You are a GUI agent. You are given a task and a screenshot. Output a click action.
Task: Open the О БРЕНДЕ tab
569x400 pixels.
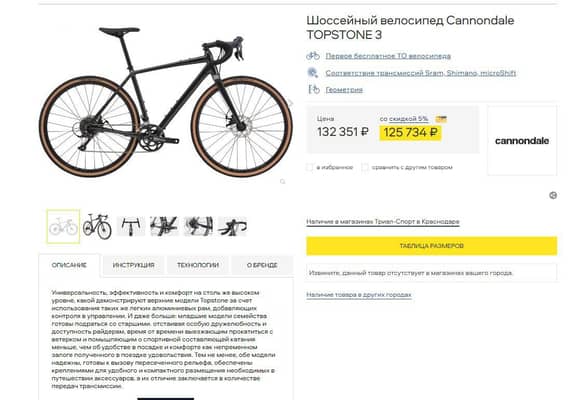(x=262, y=265)
